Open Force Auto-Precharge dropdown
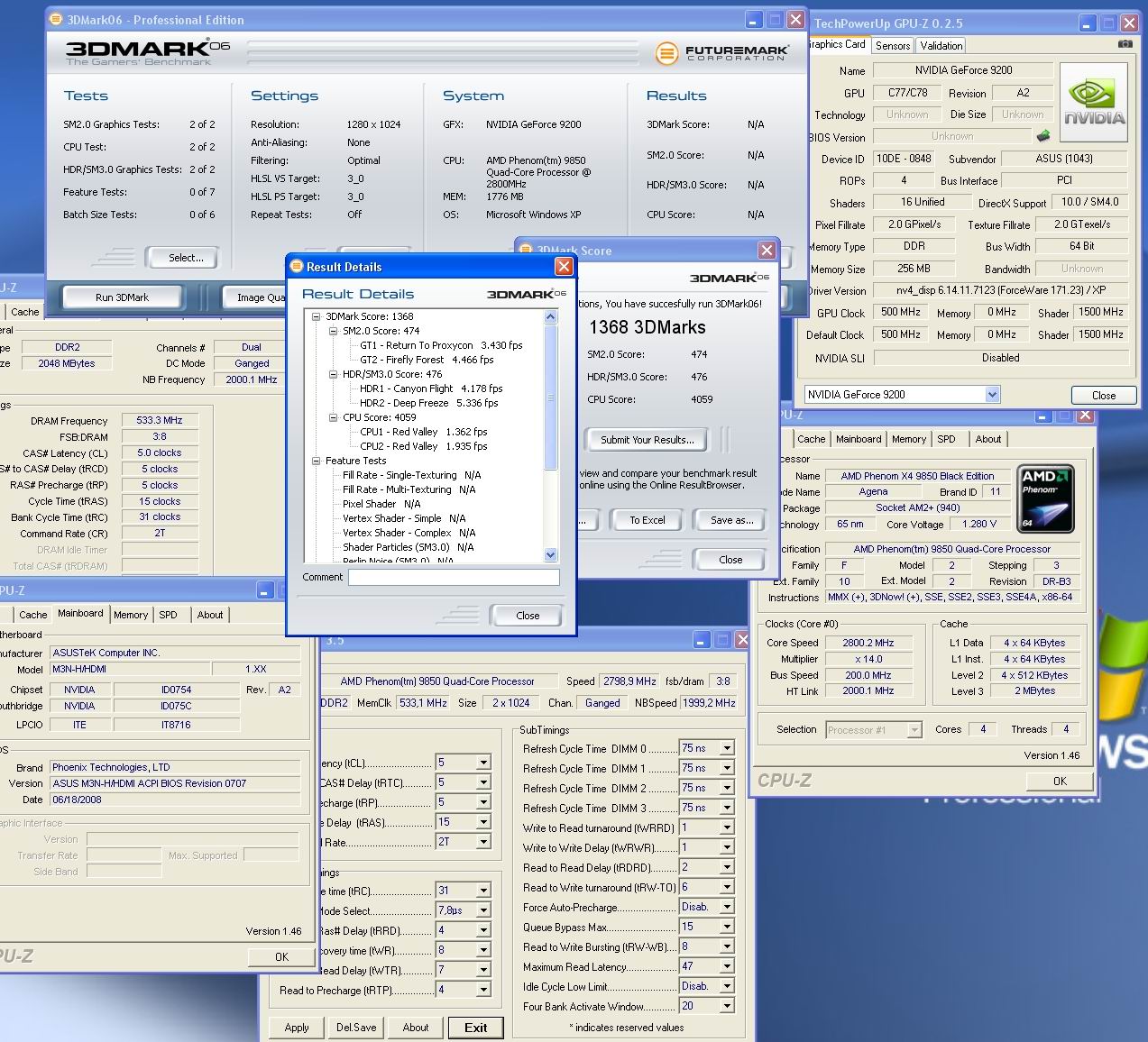 click(x=727, y=907)
